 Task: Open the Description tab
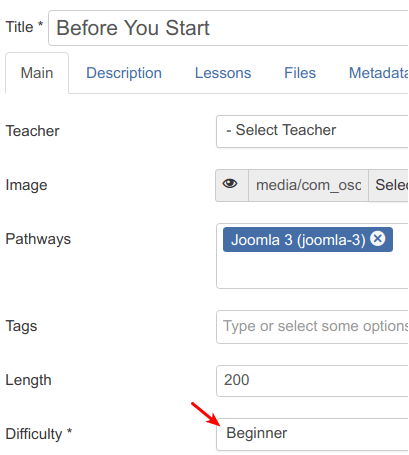[x=124, y=73]
